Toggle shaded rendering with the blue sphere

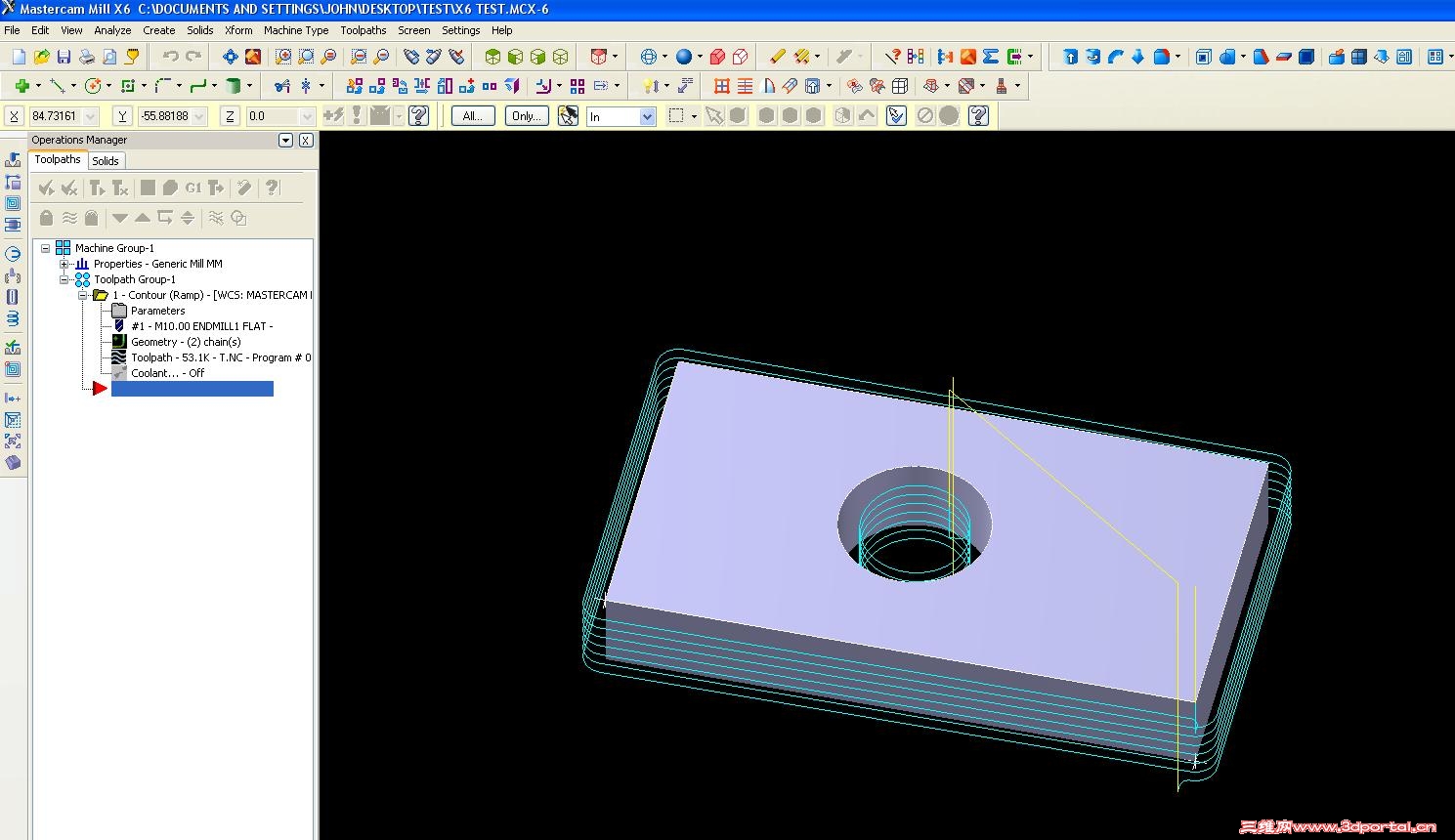(x=684, y=57)
